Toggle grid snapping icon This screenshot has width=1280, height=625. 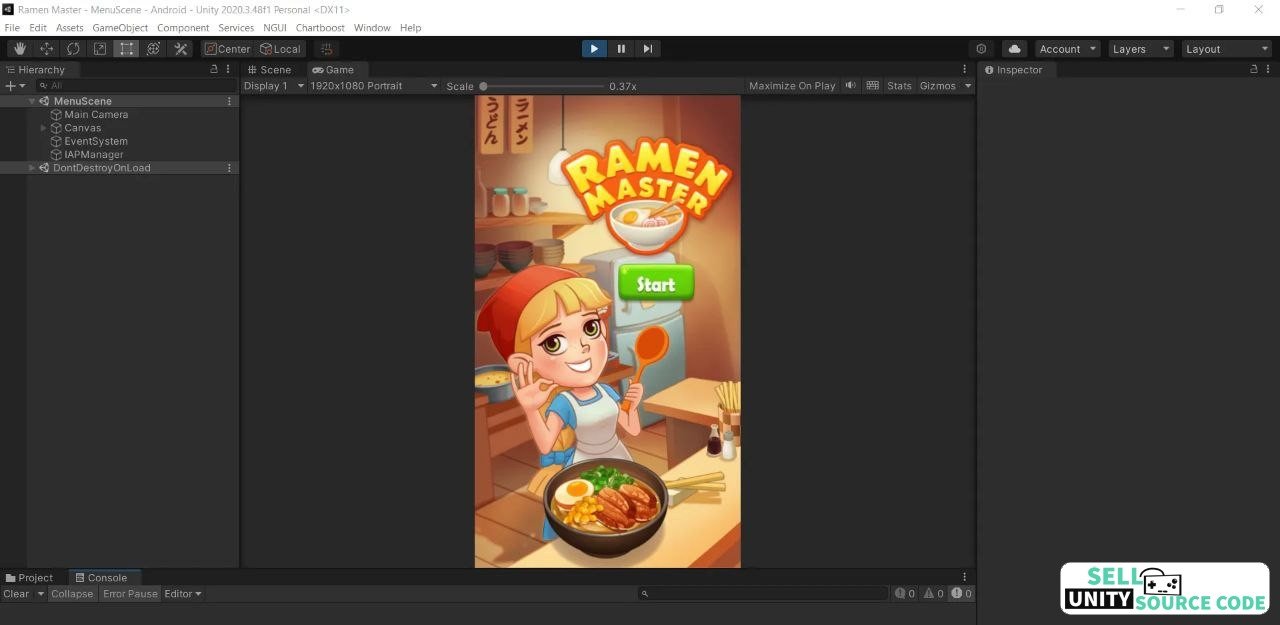pyautogui.click(x=325, y=49)
